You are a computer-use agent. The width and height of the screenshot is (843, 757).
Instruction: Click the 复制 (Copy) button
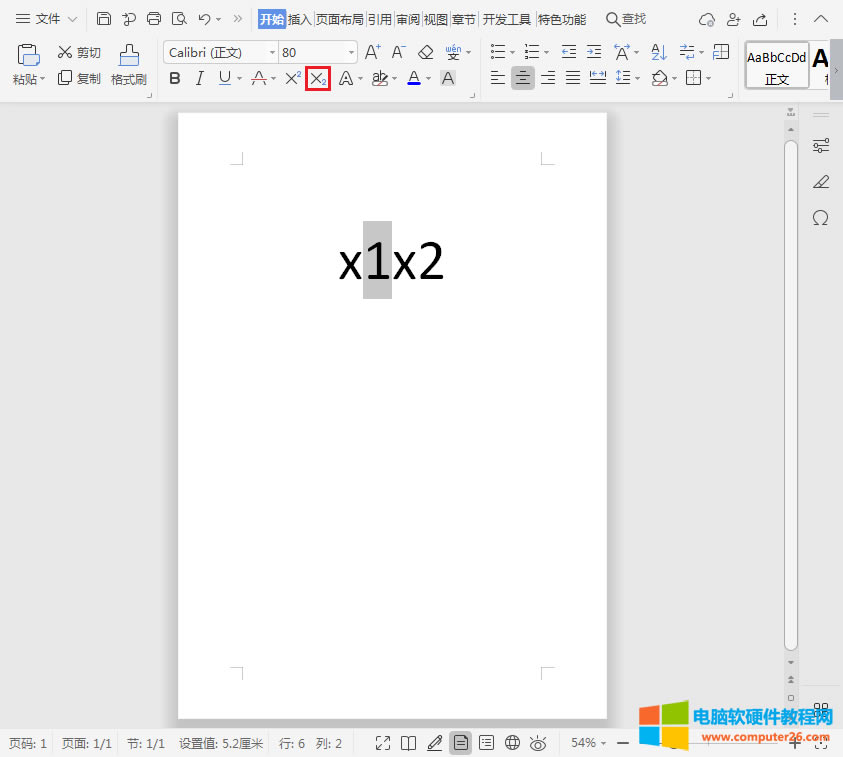[x=79, y=78]
